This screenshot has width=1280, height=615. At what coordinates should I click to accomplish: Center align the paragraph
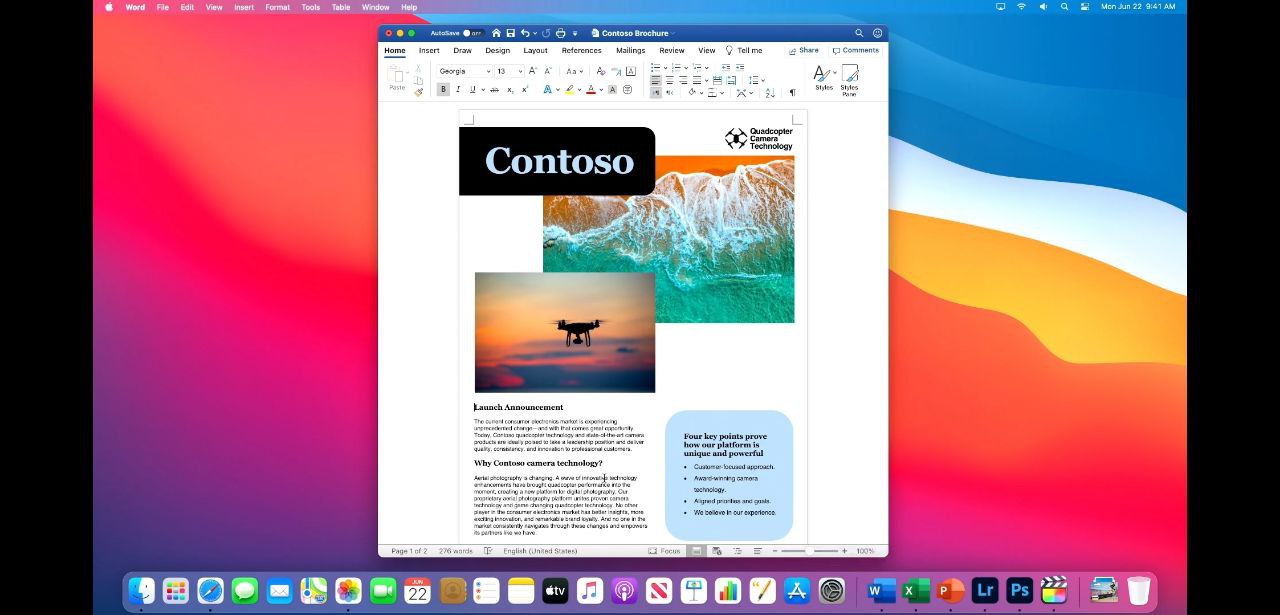[669, 80]
